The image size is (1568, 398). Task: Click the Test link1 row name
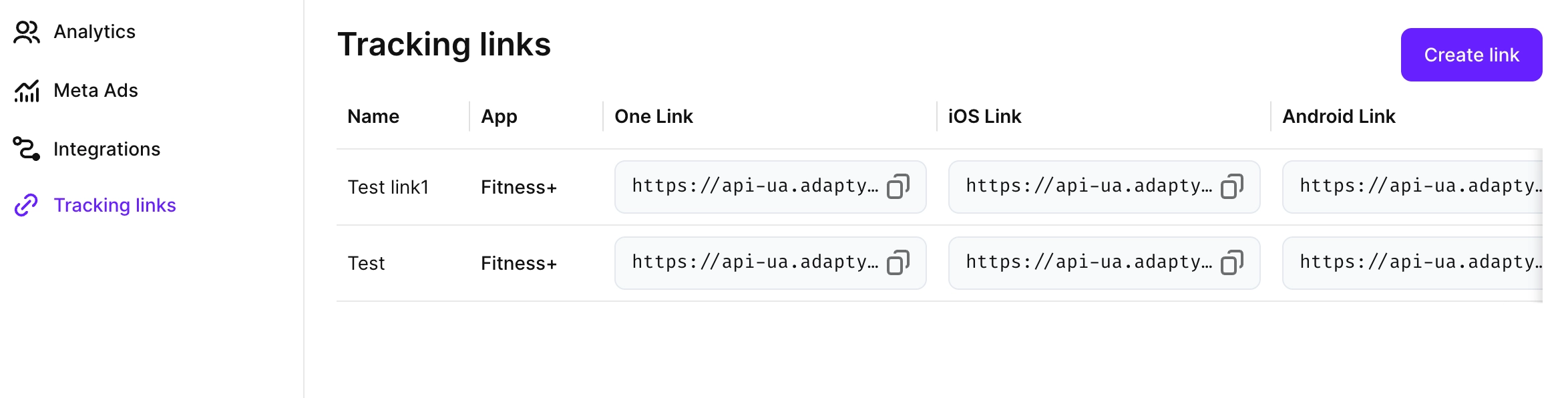[x=387, y=187]
